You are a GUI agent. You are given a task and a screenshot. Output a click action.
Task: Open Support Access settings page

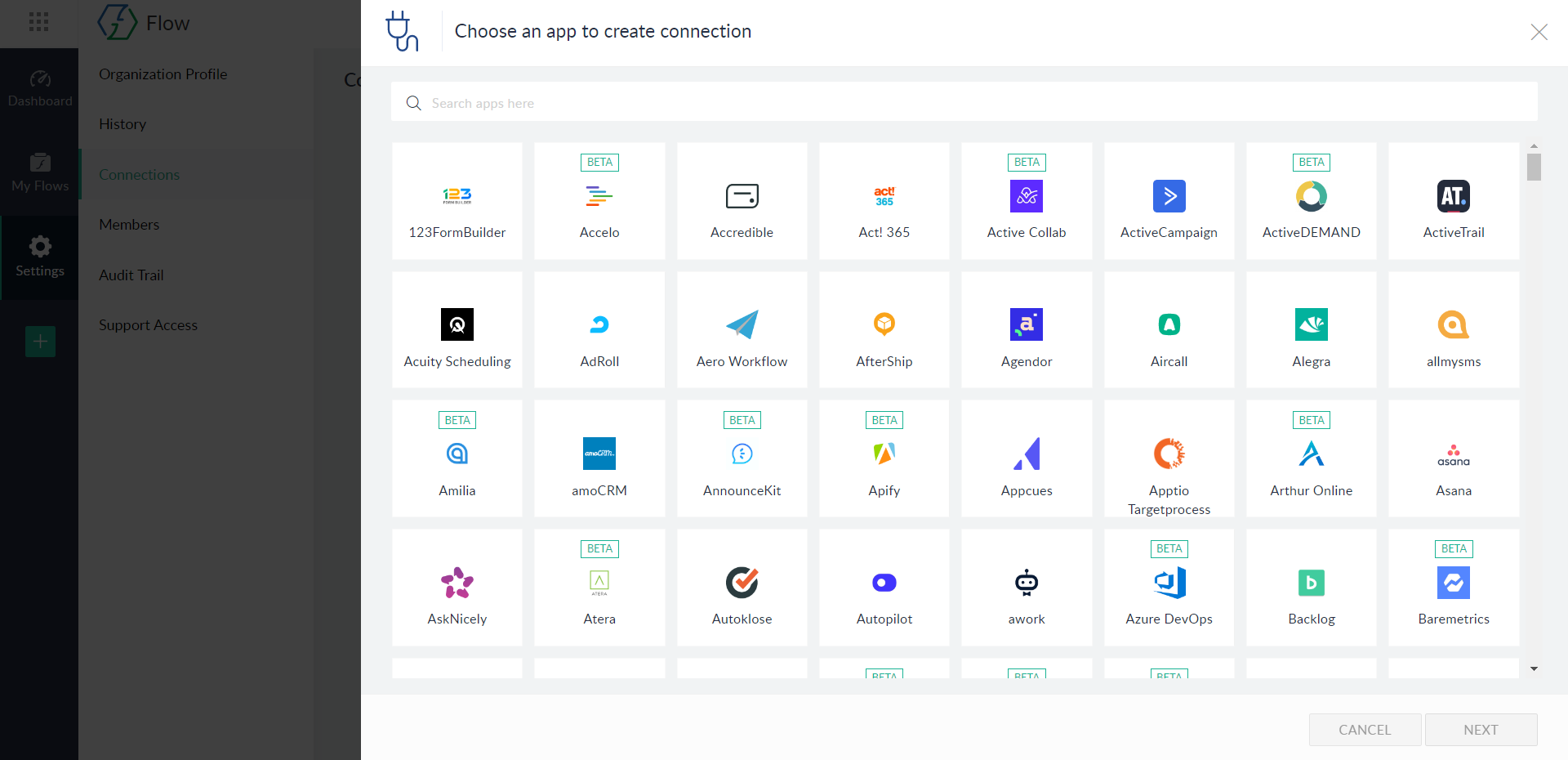[x=148, y=325]
